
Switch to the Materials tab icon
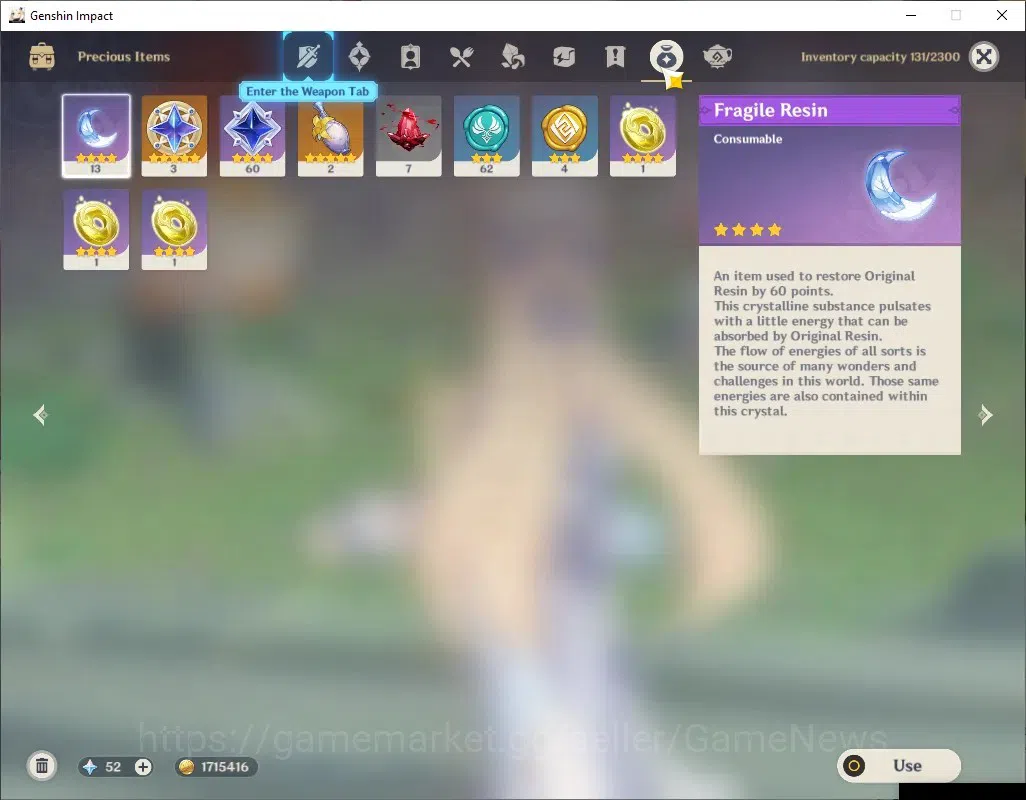tap(512, 57)
